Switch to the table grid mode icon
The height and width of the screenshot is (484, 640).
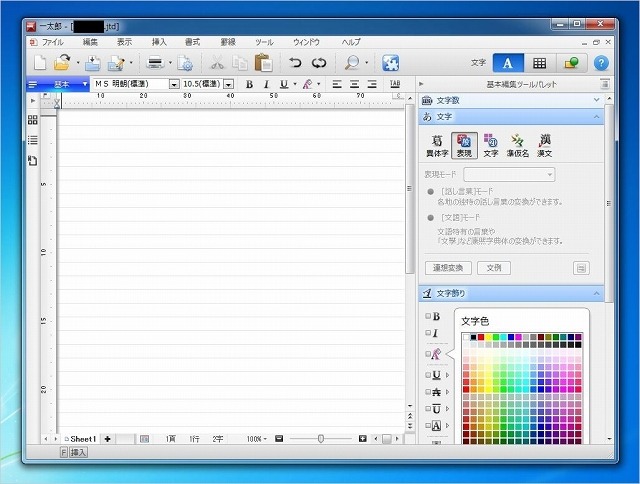coord(539,62)
